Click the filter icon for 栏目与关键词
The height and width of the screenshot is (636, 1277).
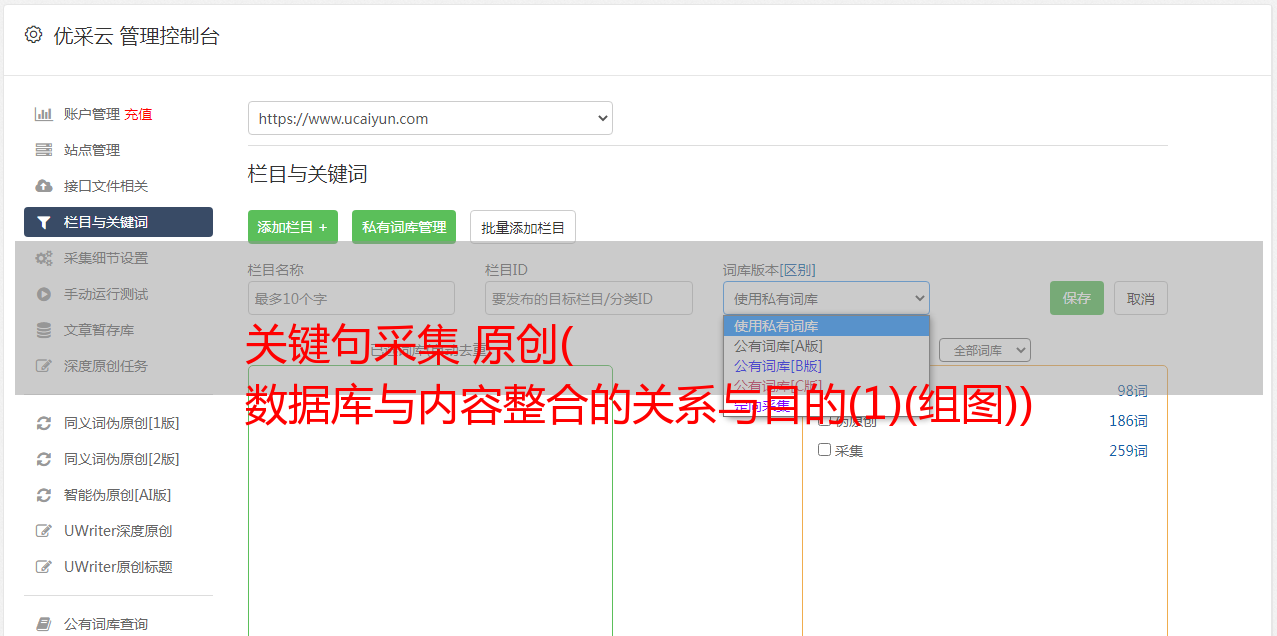coord(43,222)
